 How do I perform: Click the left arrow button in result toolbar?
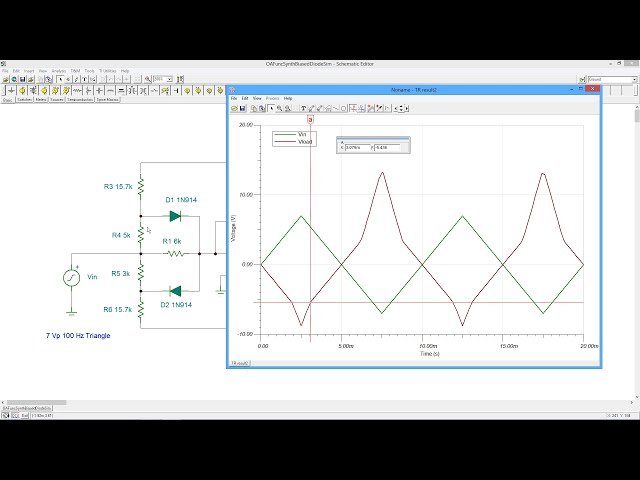[396, 109]
